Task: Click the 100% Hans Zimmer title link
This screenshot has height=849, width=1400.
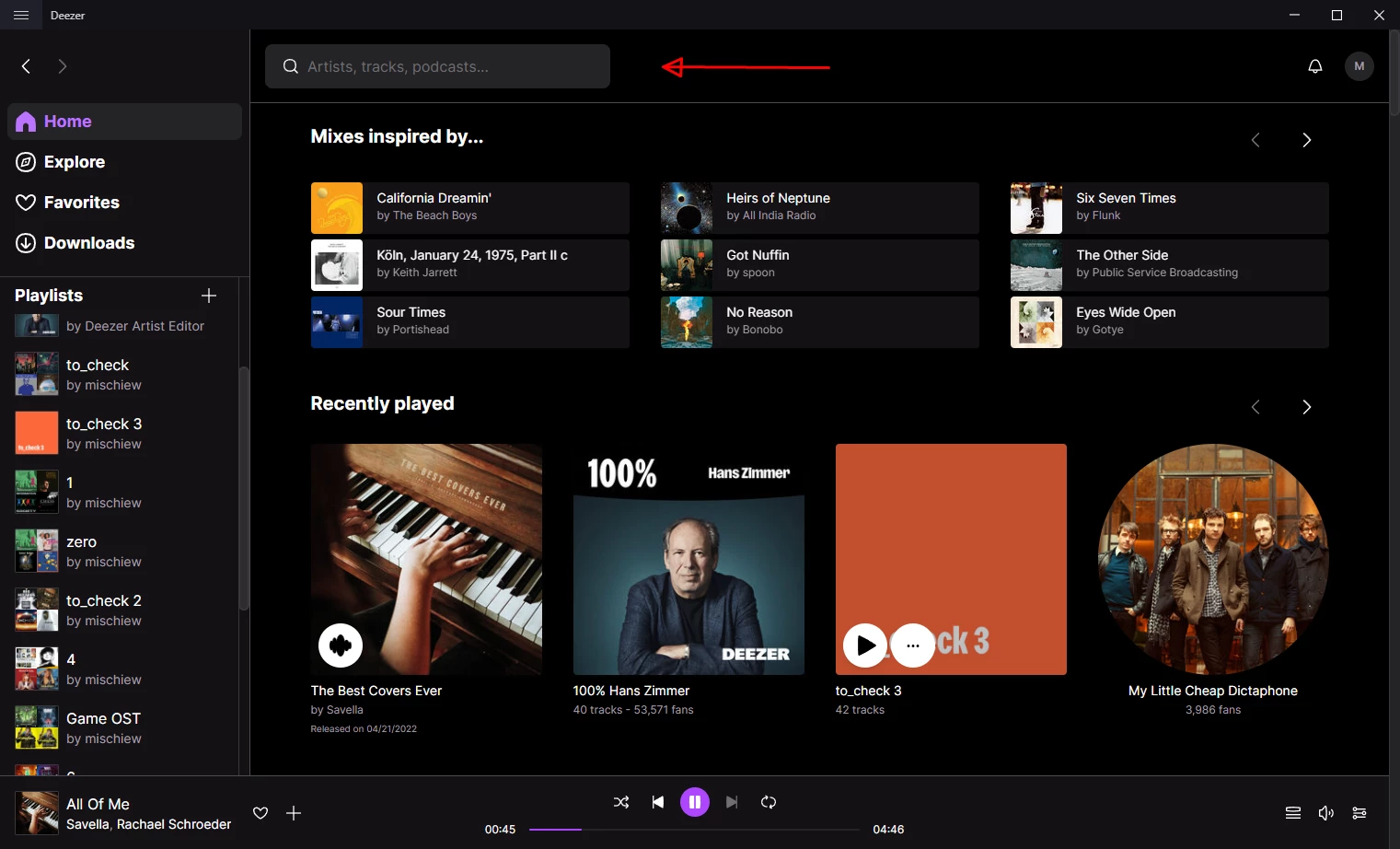Action: pyautogui.click(x=631, y=691)
